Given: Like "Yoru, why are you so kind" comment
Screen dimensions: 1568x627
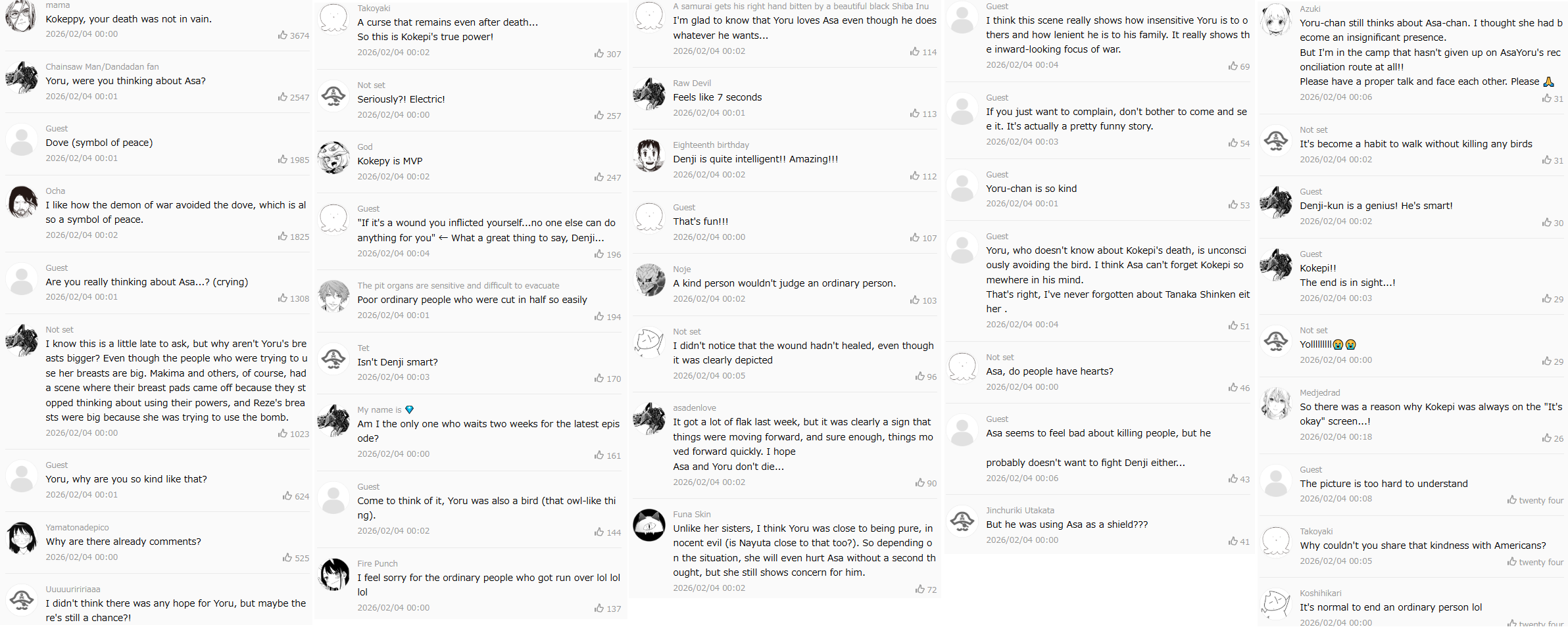Looking at the screenshot, I should 287,496.
